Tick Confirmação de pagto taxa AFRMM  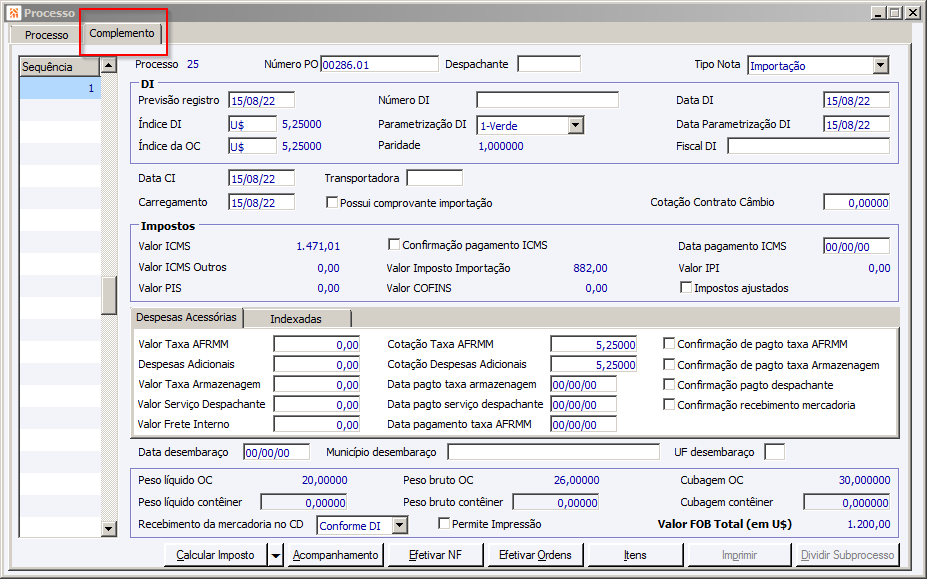(x=669, y=343)
